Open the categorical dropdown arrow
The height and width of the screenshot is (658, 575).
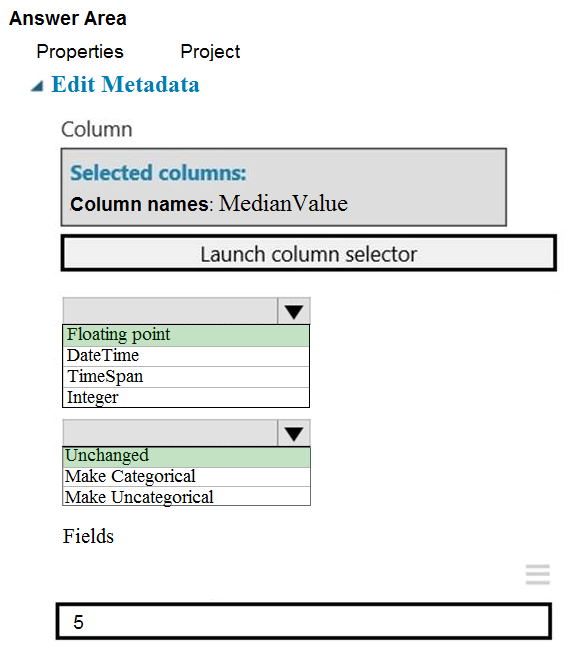tap(294, 433)
